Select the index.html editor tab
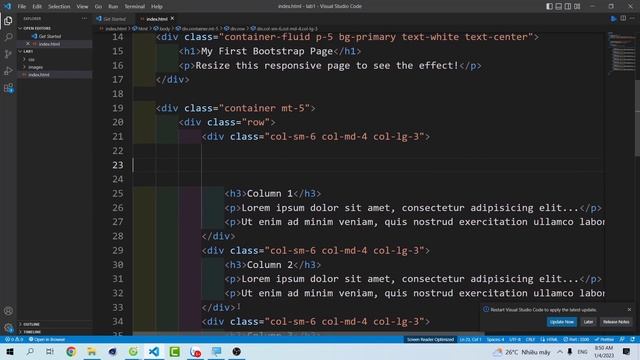 point(157,19)
